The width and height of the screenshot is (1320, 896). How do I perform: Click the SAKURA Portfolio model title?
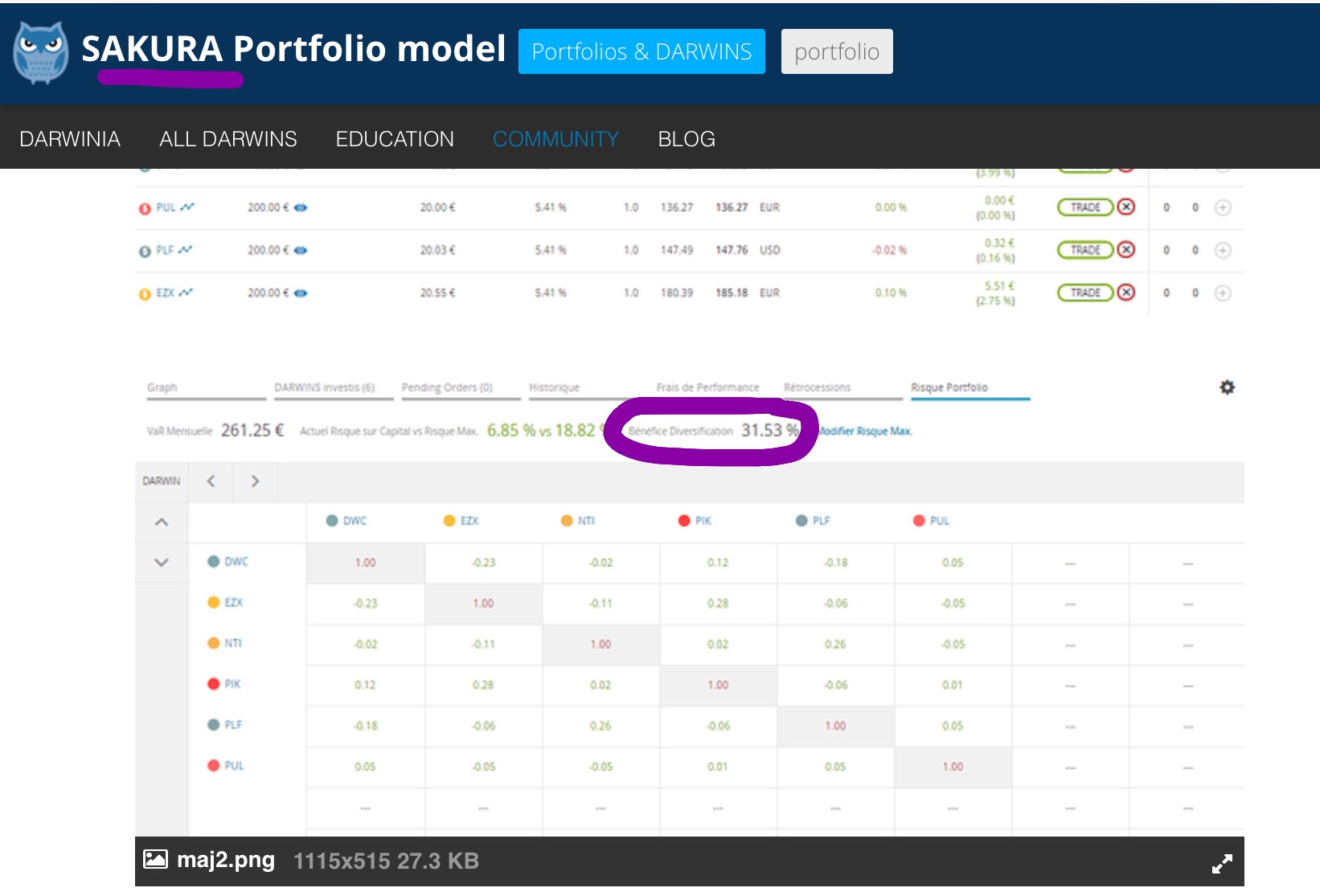coord(293,48)
